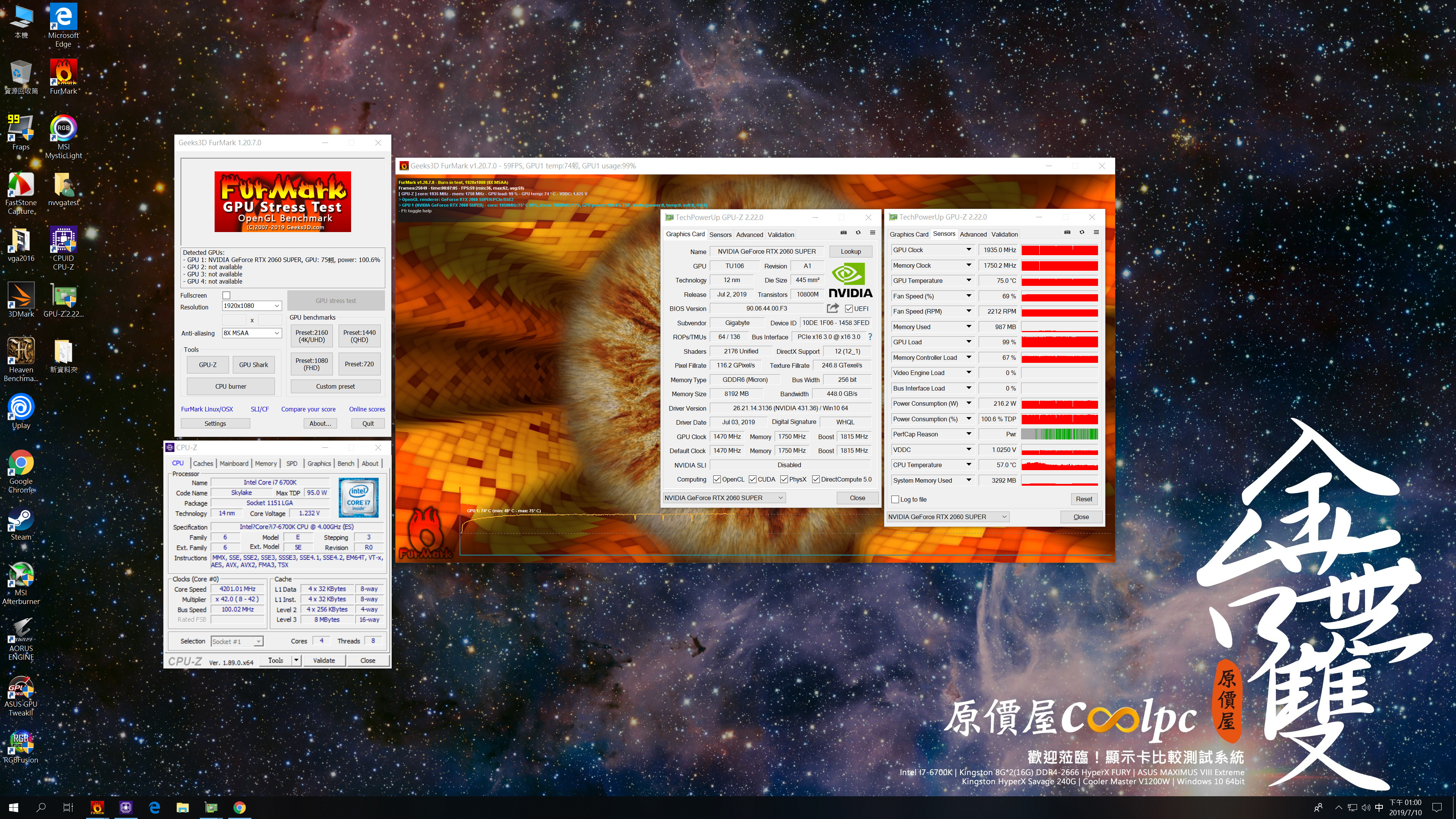Open the FurMark Linux/OSX link
Screen dimensions: 1456x819
(x=207, y=409)
